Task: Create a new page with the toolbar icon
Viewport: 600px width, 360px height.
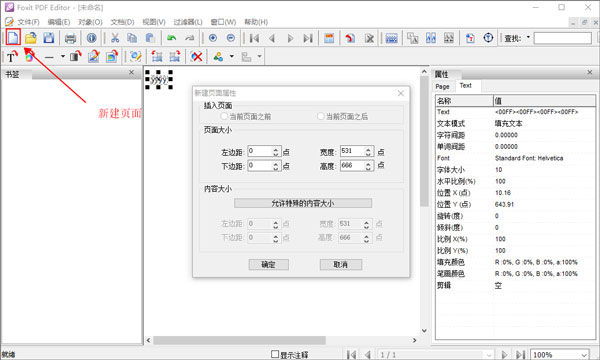Action: point(13,37)
